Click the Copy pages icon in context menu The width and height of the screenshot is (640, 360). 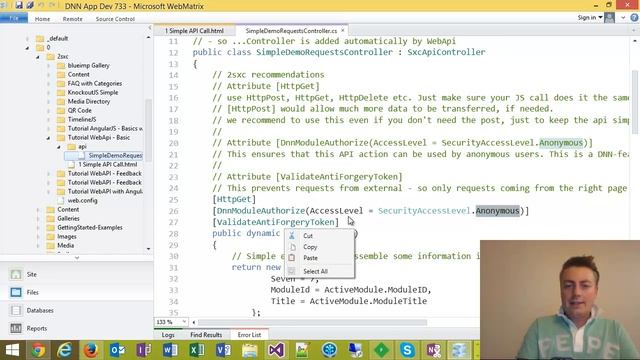pyautogui.click(x=293, y=247)
